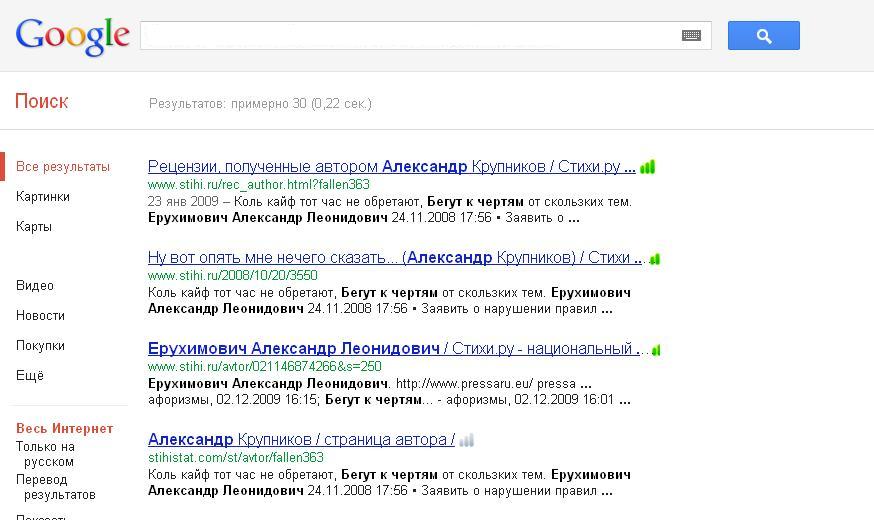Expand 'Ещё' in sidebar
Viewport: 874px width, 520px height.
30,376
